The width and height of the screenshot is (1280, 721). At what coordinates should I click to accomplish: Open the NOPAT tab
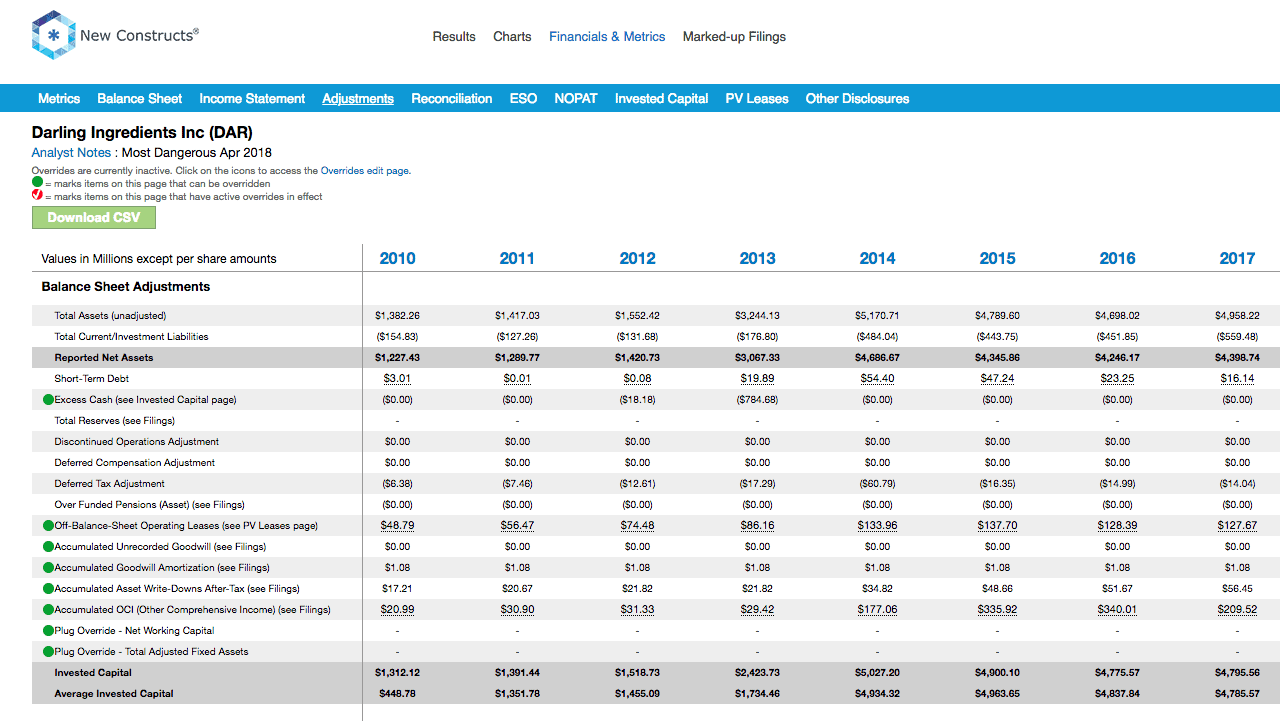[576, 98]
